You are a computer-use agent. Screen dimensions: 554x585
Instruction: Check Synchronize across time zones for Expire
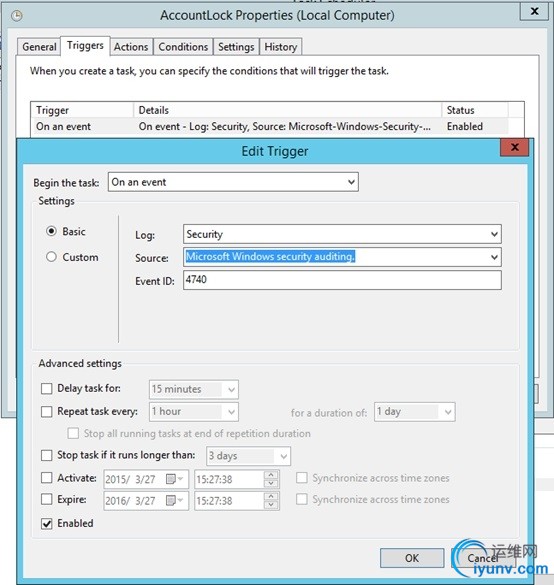tap(301, 499)
